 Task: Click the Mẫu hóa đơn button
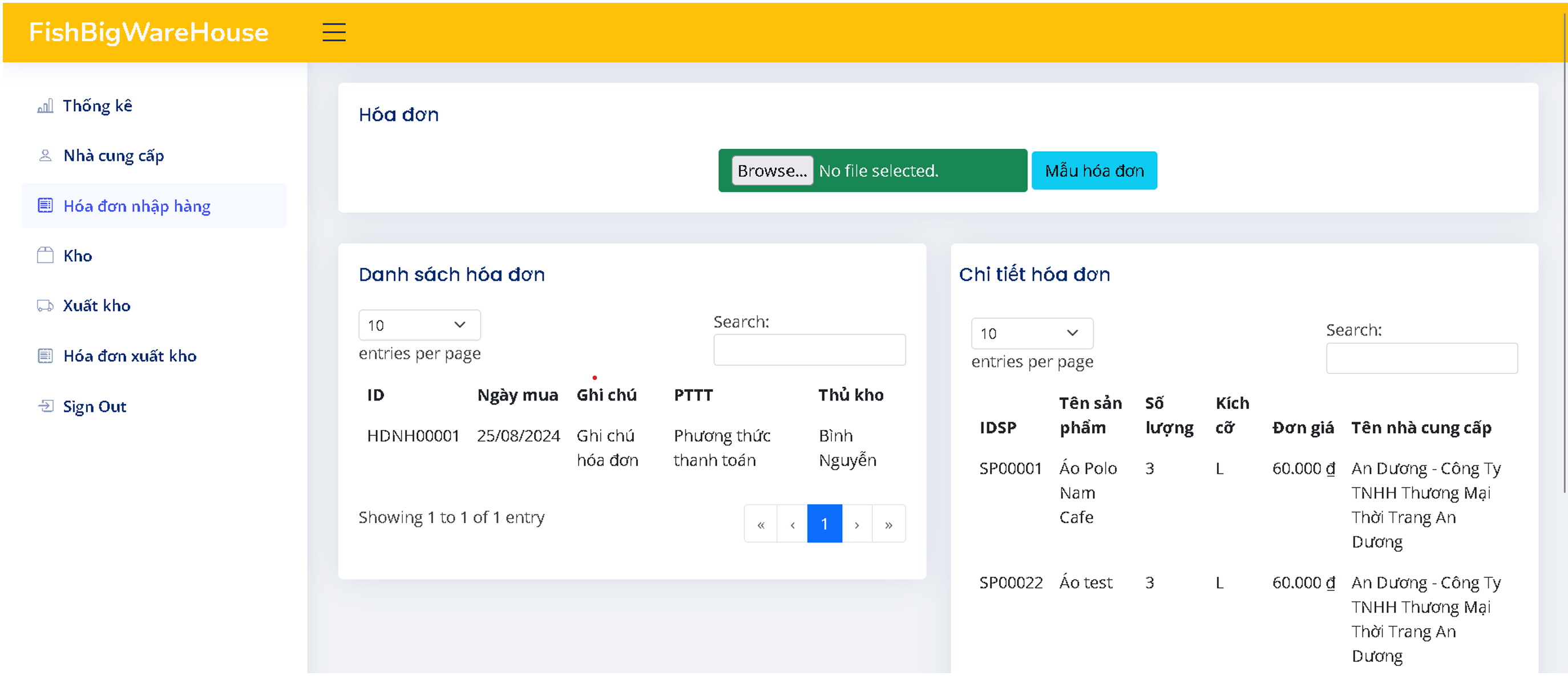pos(1094,171)
